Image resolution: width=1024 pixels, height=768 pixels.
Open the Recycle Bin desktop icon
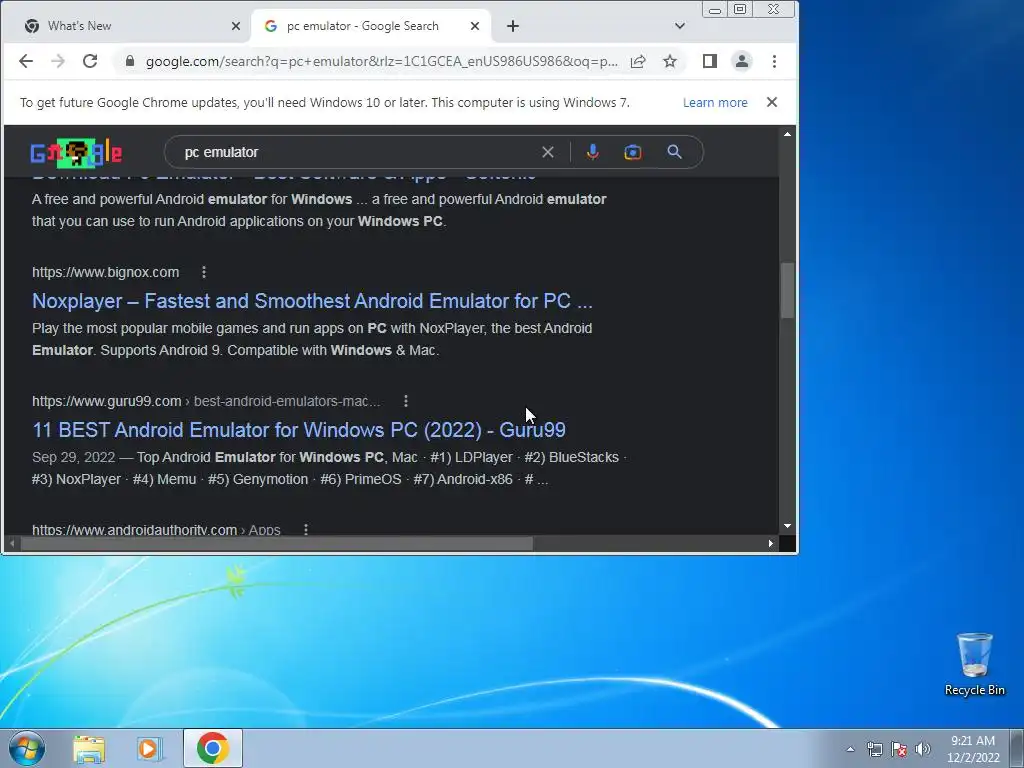click(974, 664)
